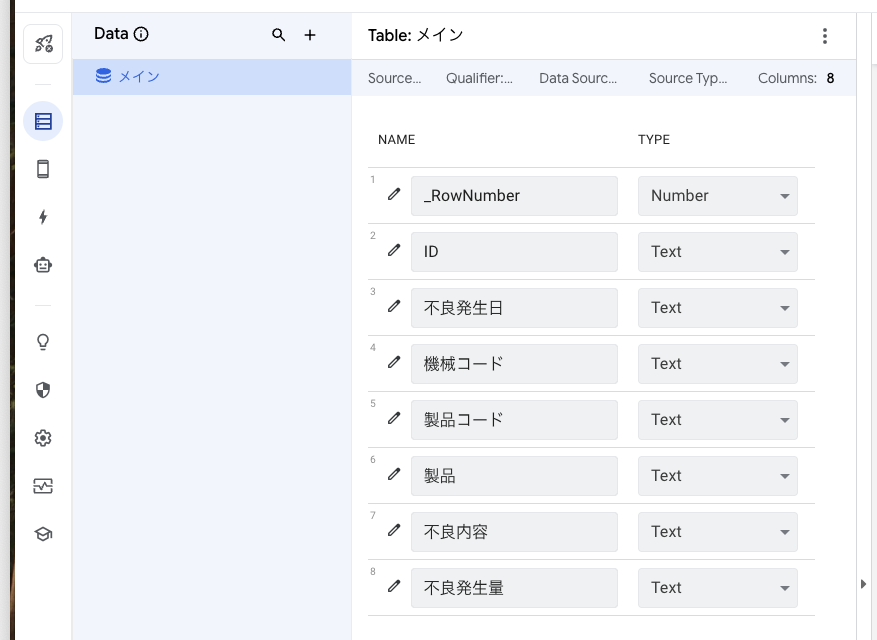Open Actions lightning bolt icon
This screenshot has height=640, width=877.
43,217
